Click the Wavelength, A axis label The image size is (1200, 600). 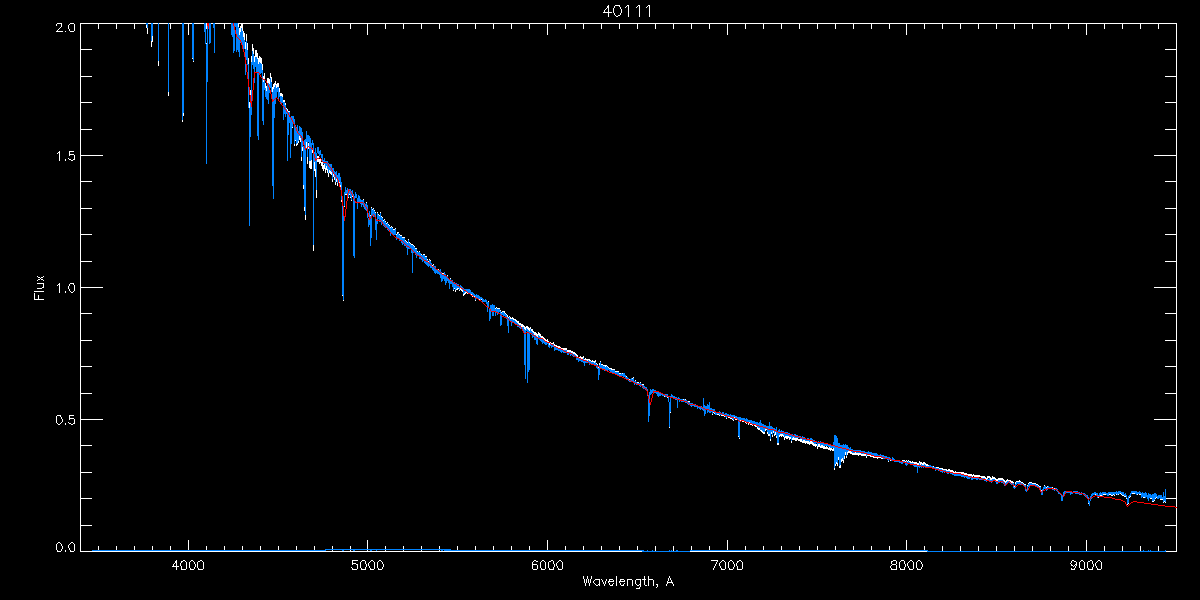click(x=628, y=581)
